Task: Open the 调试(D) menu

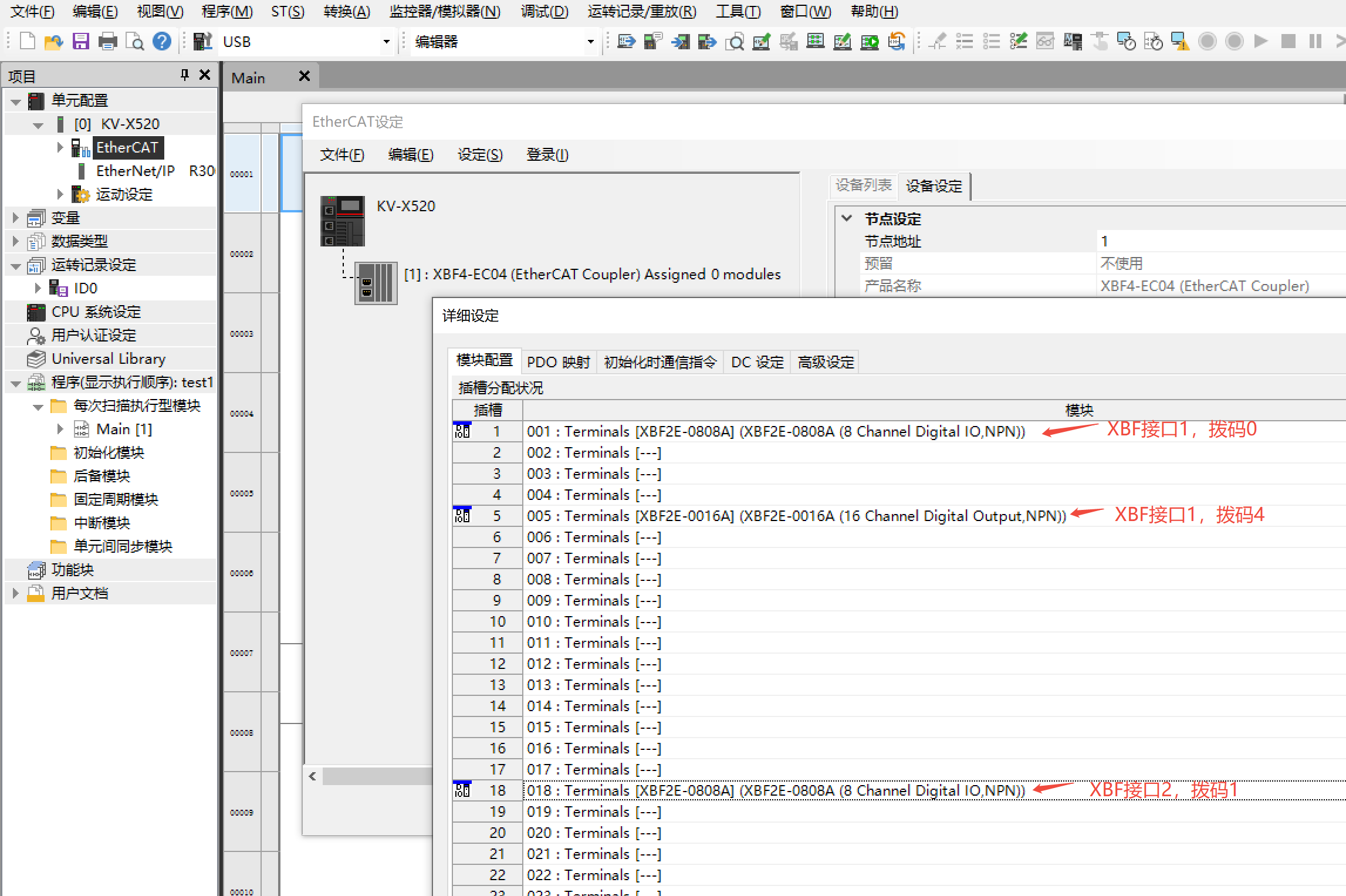Action: pyautogui.click(x=545, y=11)
